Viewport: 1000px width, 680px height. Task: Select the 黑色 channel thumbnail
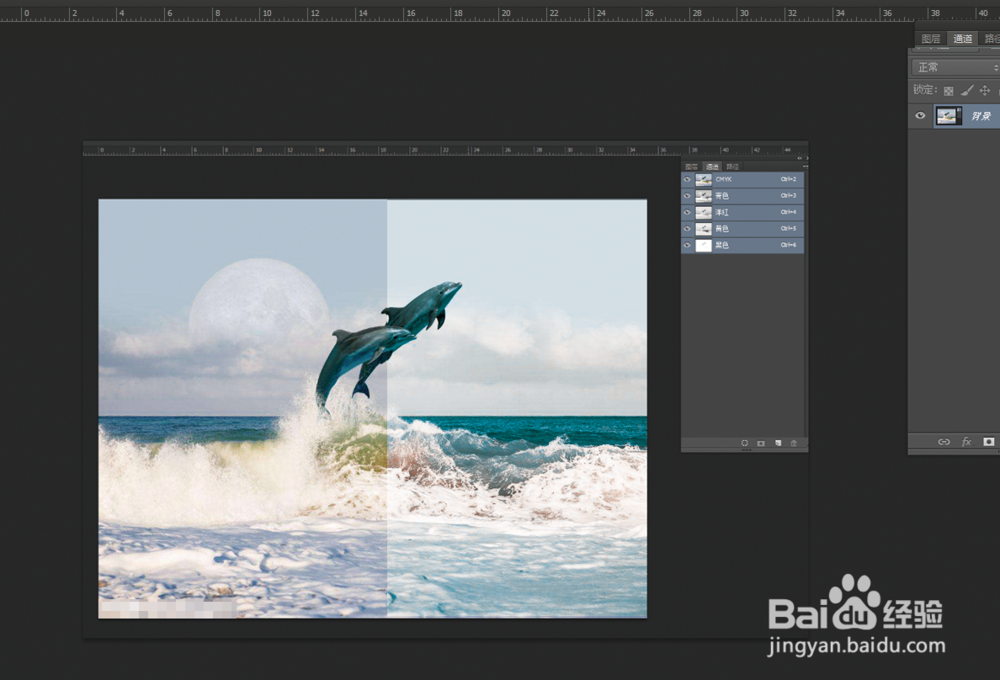[x=703, y=246]
